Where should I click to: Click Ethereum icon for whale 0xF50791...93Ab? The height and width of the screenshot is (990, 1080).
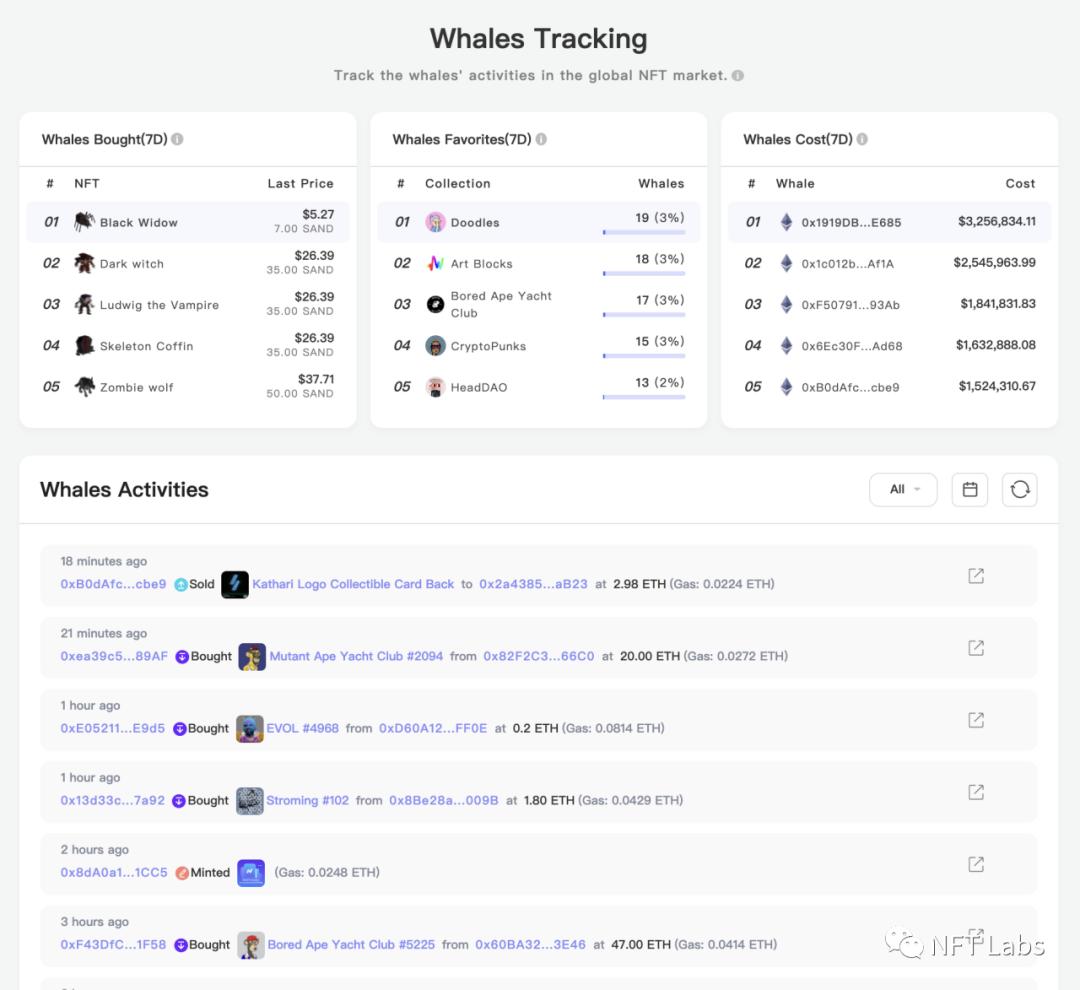(x=787, y=305)
